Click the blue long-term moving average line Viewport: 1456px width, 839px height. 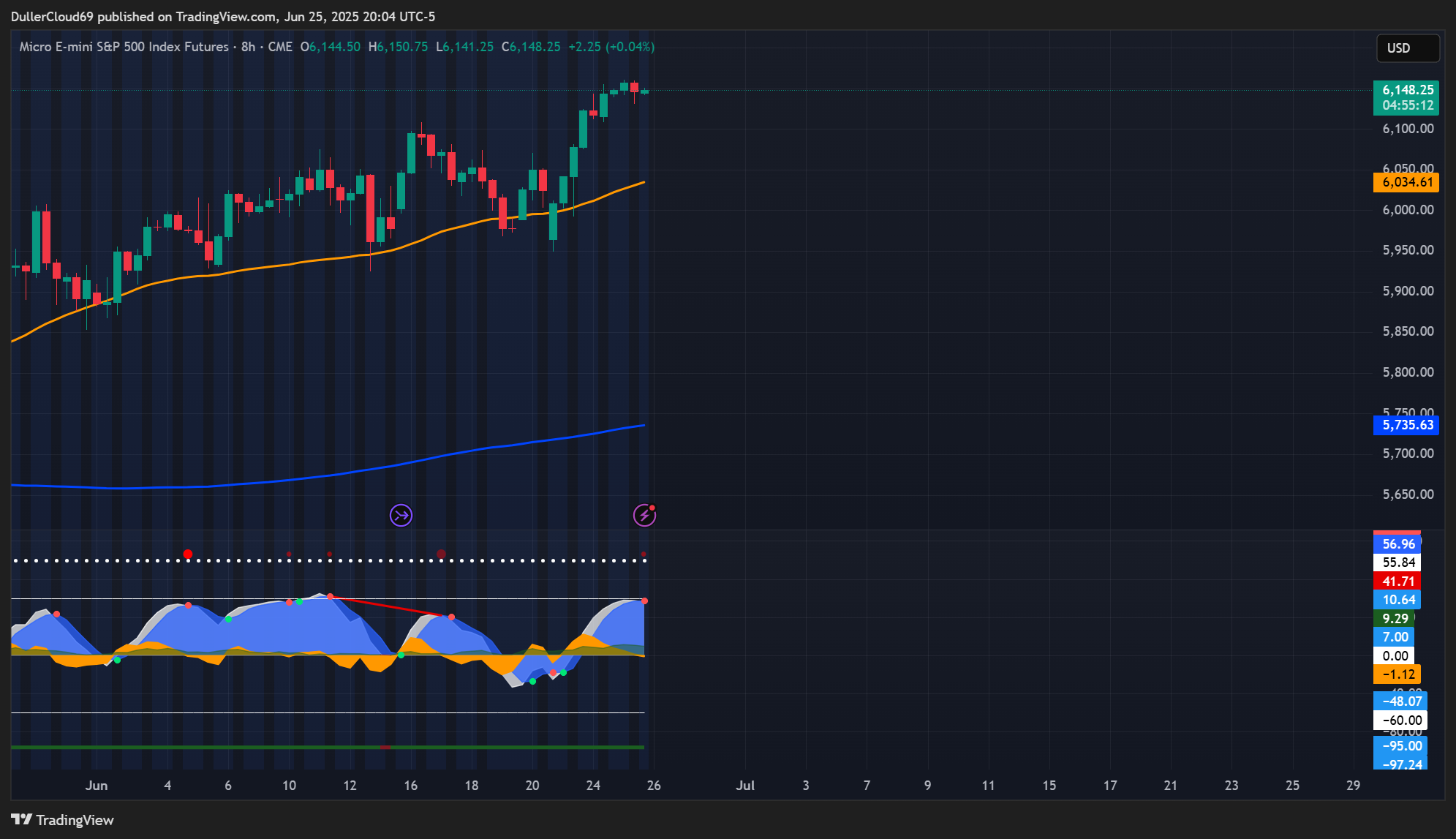coord(329,475)
